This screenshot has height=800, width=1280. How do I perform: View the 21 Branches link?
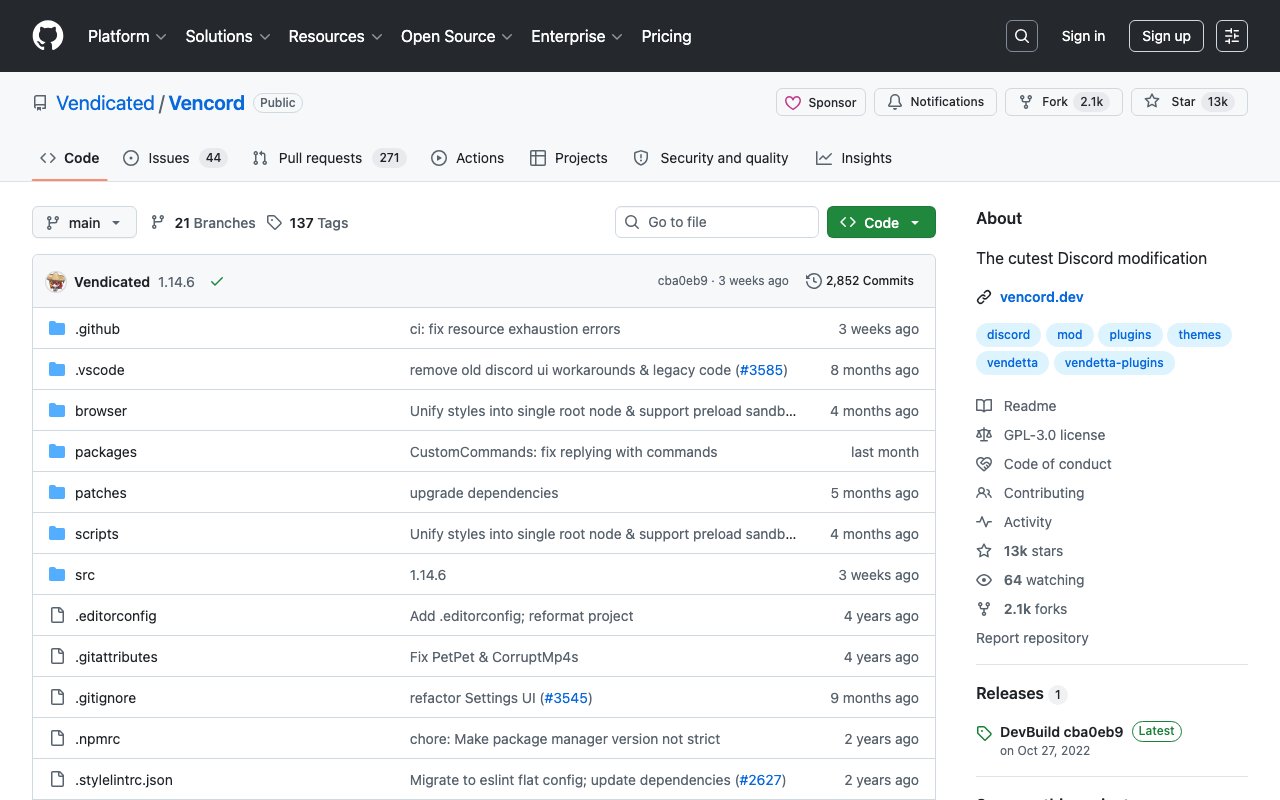[x=203, y=223]
